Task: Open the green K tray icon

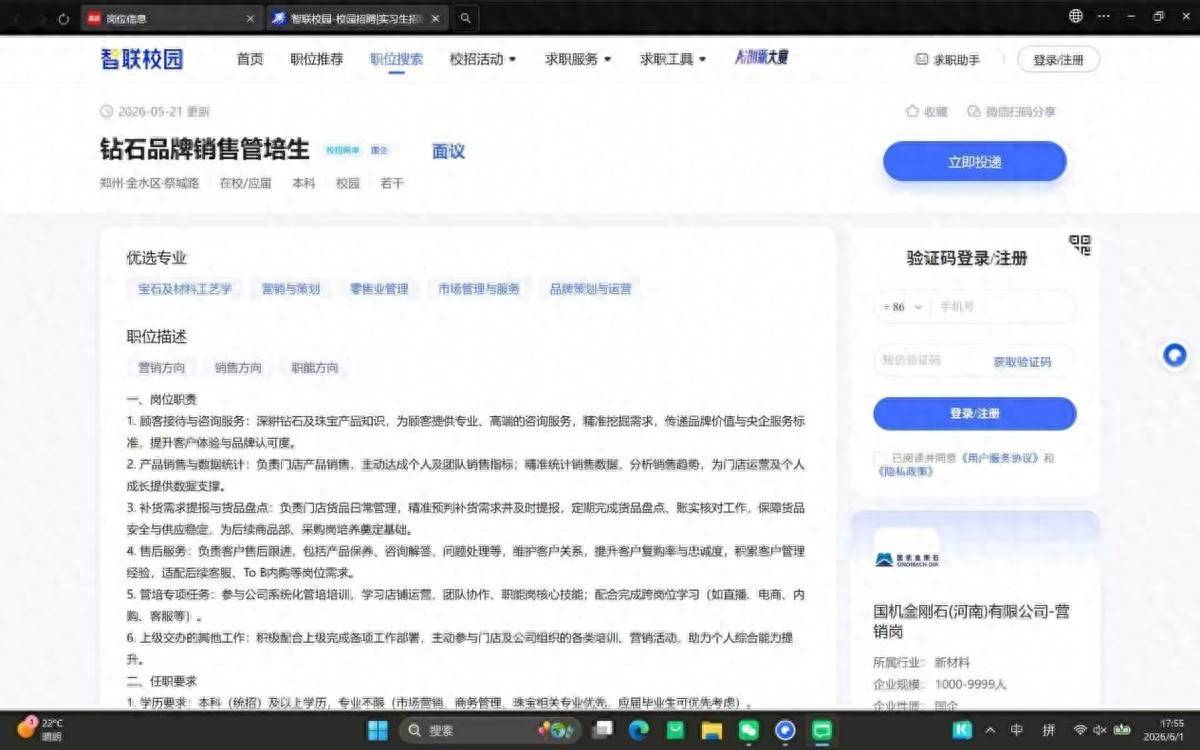Action: click(x=963, y=730)
